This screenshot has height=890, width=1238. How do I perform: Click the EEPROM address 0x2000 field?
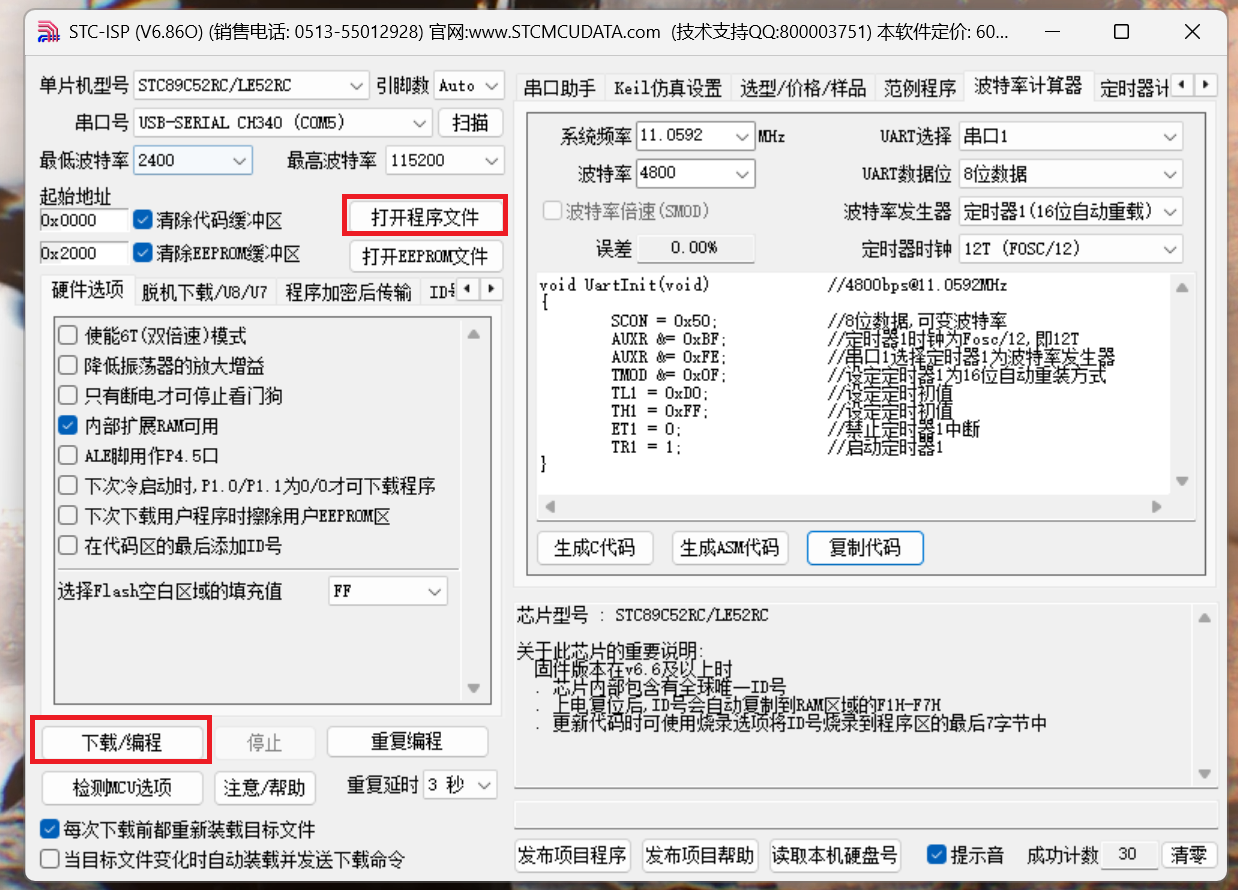pos(84,253)
